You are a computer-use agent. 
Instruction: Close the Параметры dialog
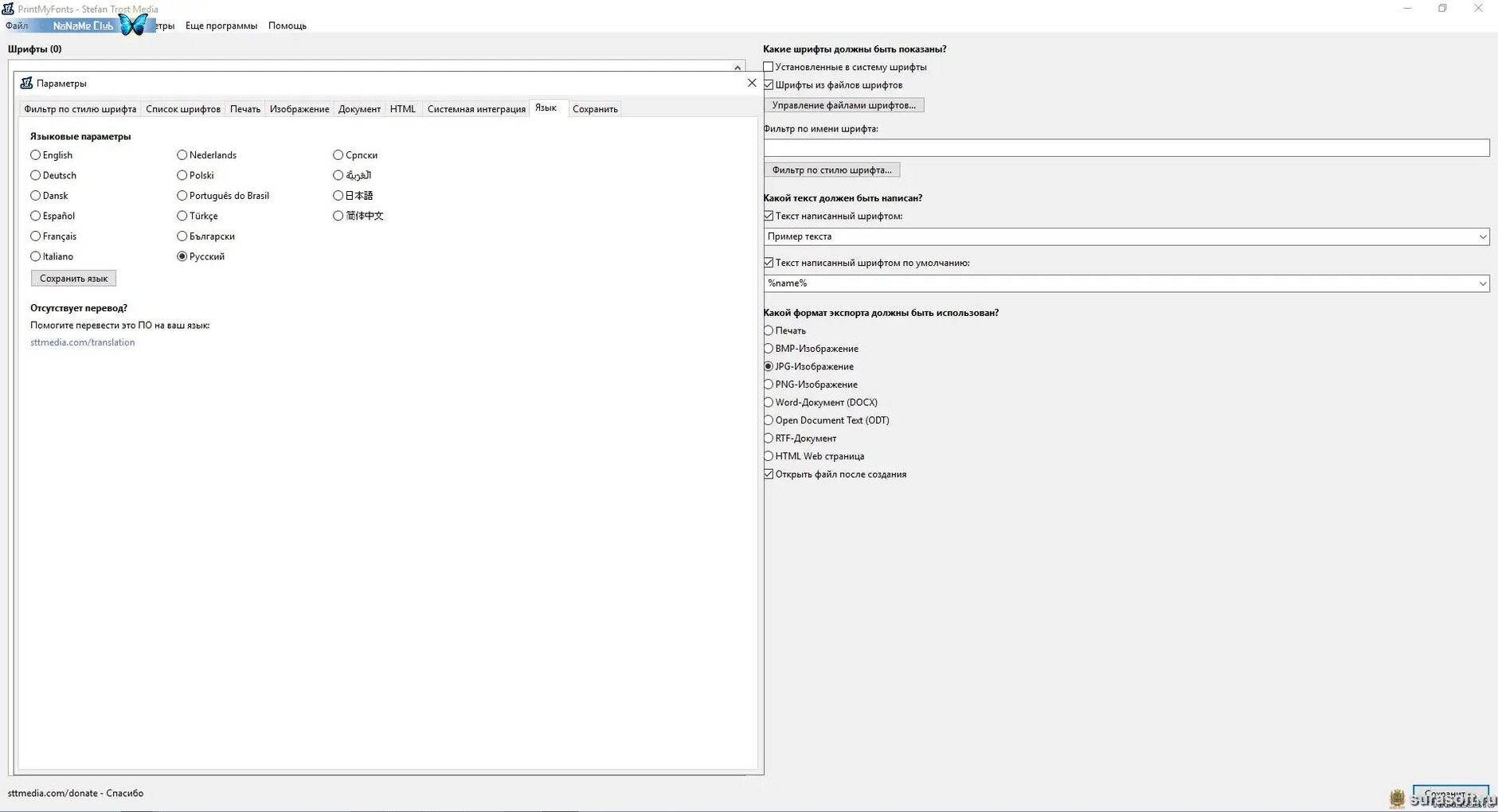pos(752,83)
